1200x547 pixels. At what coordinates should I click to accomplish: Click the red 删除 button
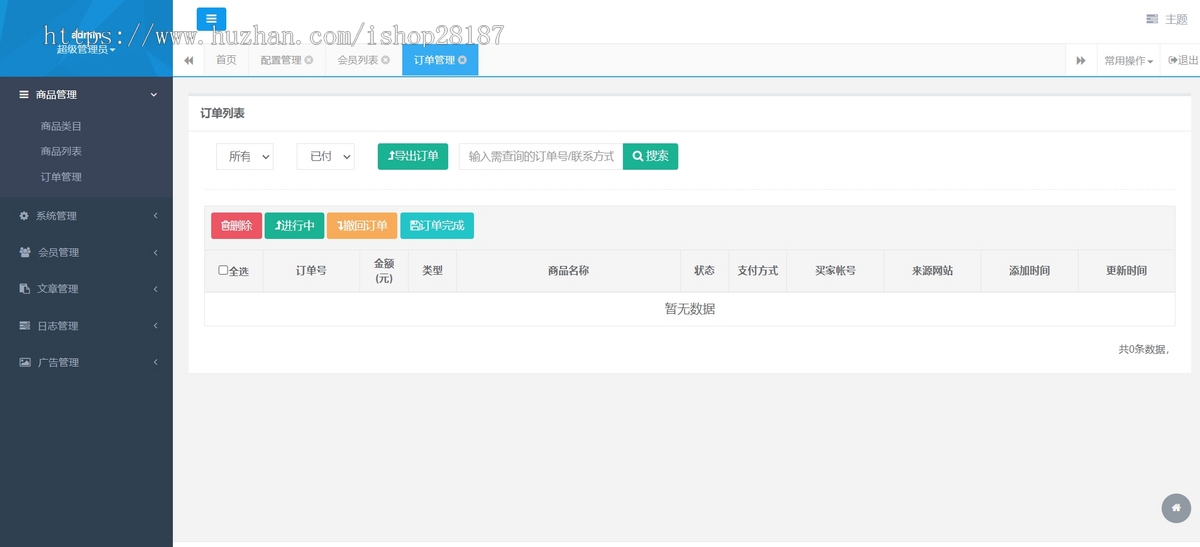(x=236, y=226)
